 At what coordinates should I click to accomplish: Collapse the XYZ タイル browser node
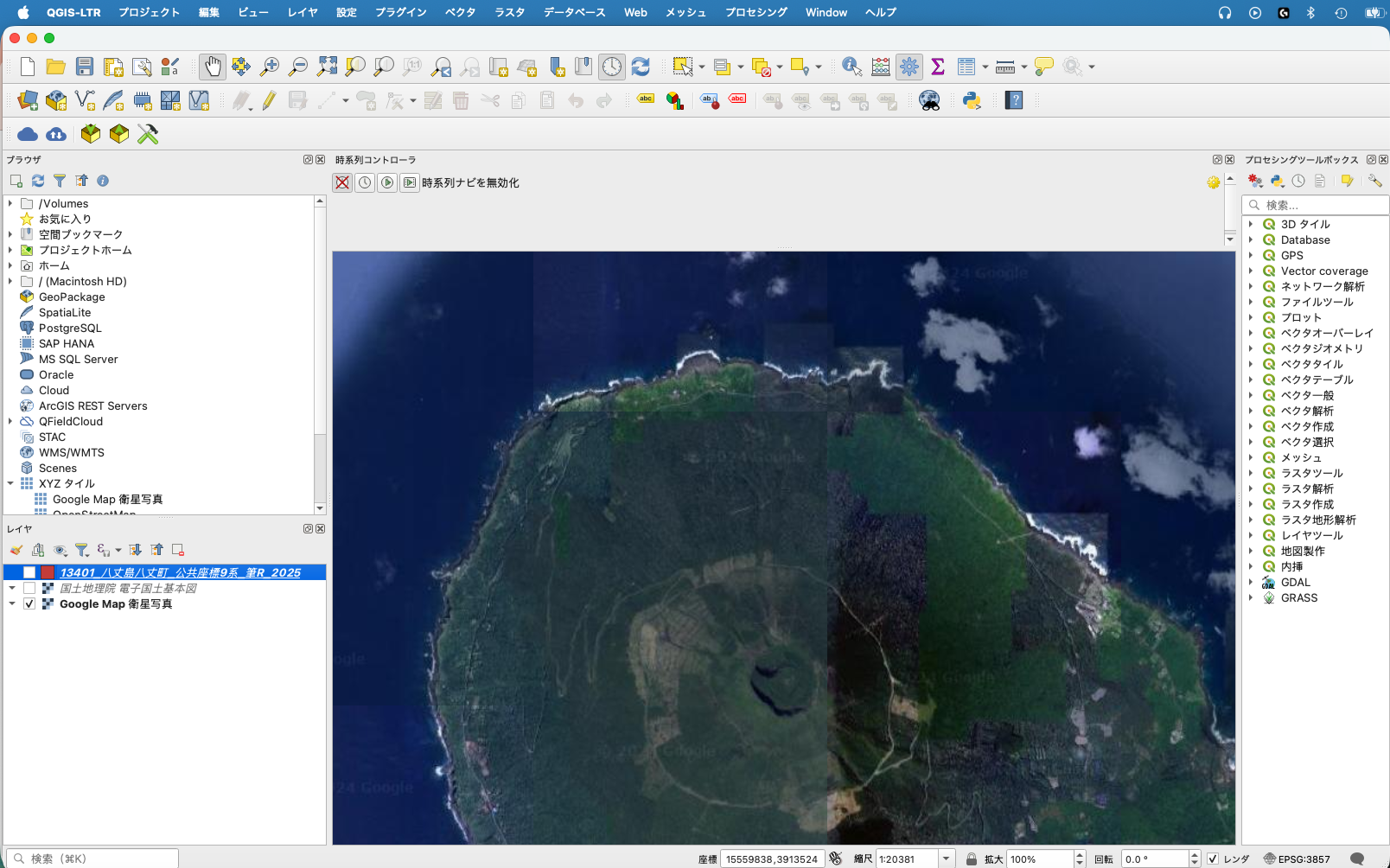pyautogui.click(x=10, y=483)
